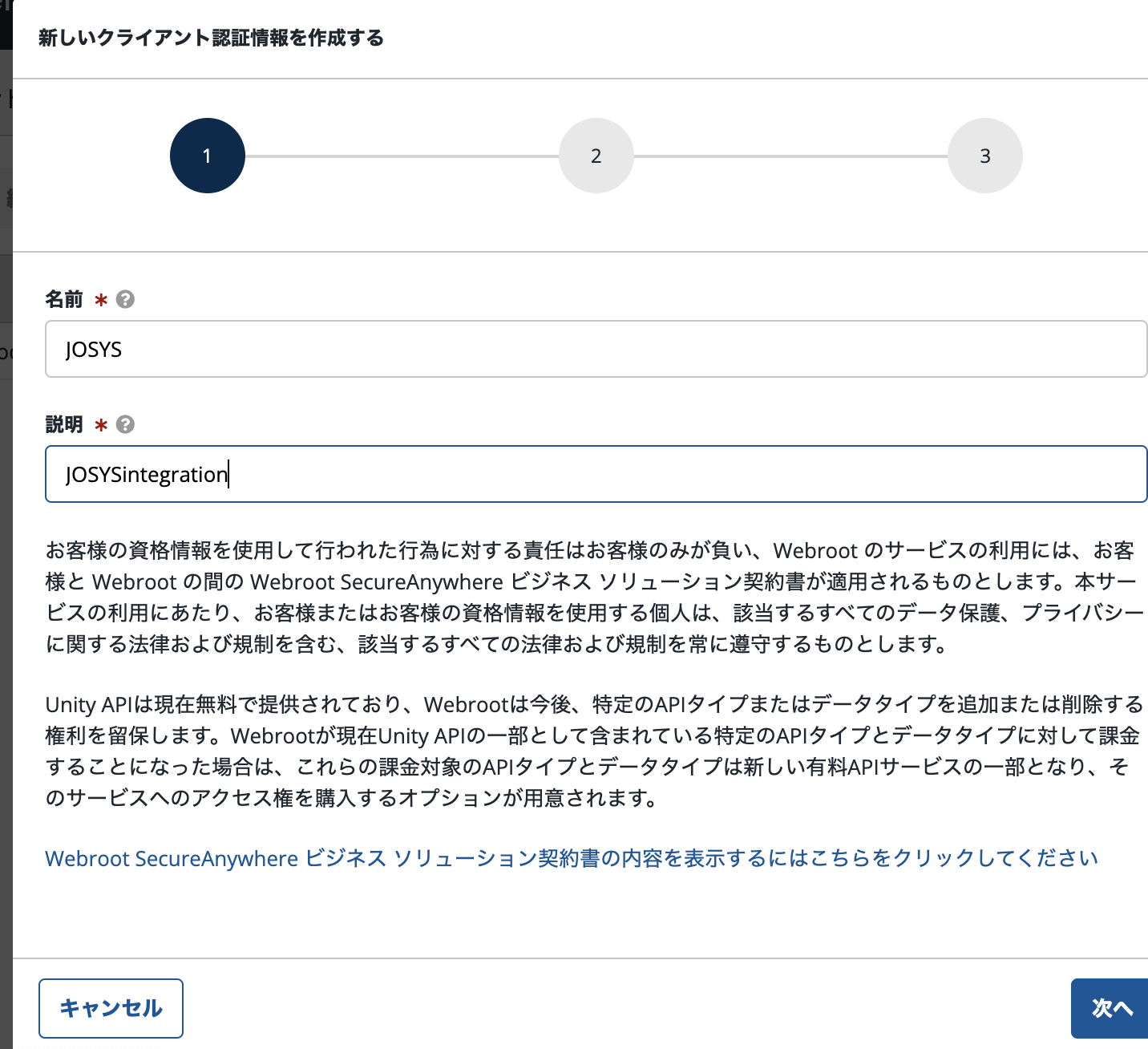Click the terms paragraph starting with お客様の資格情報
The height and width of the screenshot is (1049, 1148).
(x=593, y=597)
